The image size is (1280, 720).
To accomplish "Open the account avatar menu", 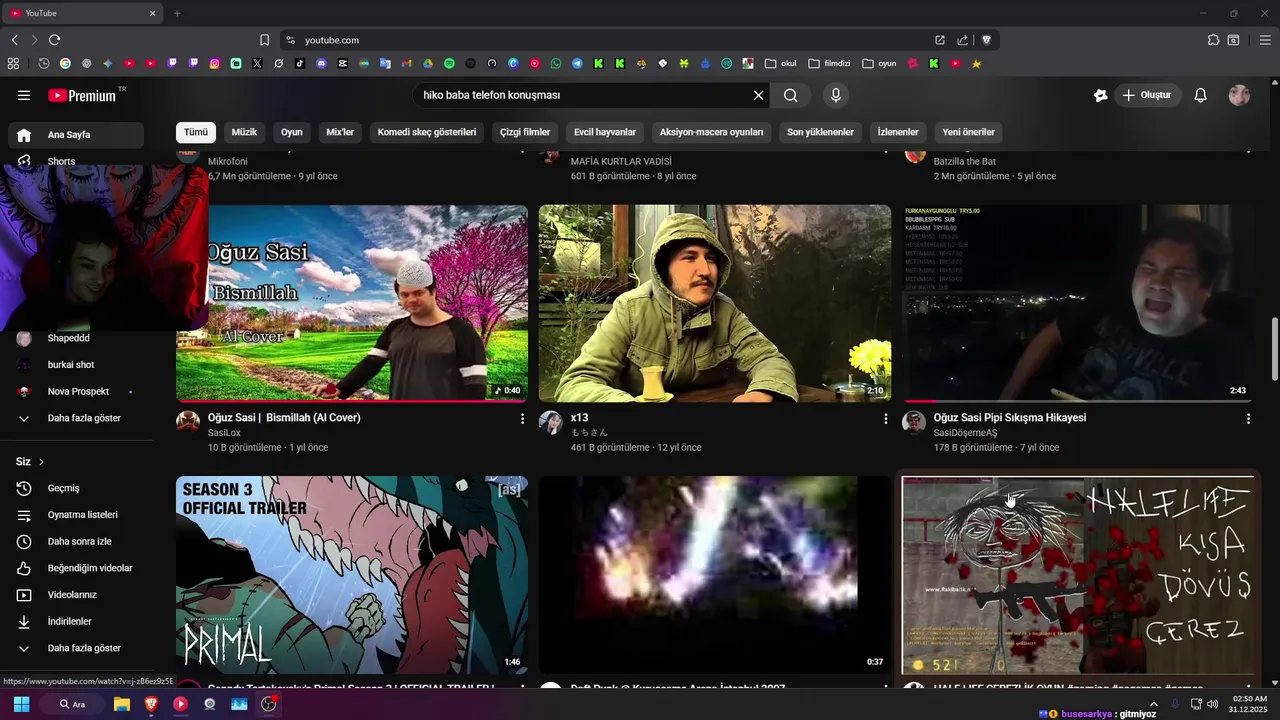I will [x=1239, y=95].
